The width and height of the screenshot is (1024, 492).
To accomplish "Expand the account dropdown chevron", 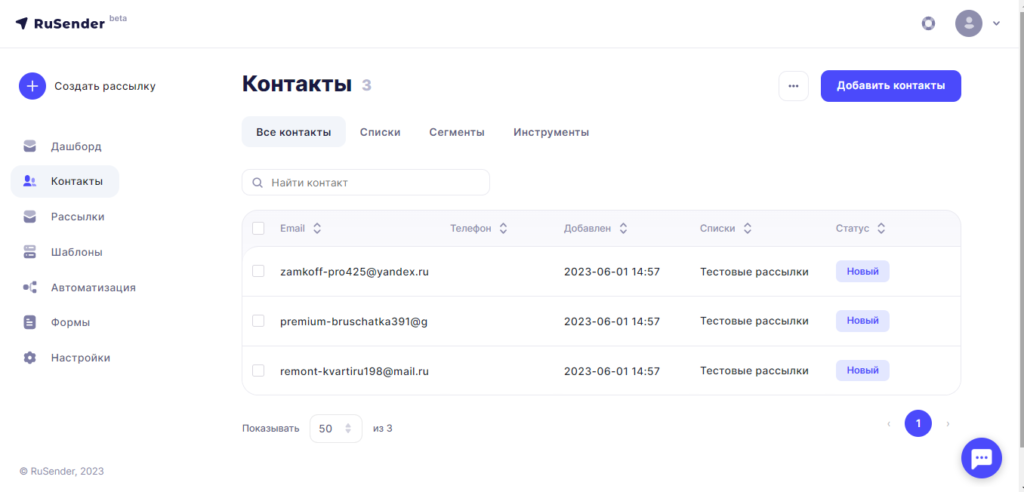I will coord(996,24).
